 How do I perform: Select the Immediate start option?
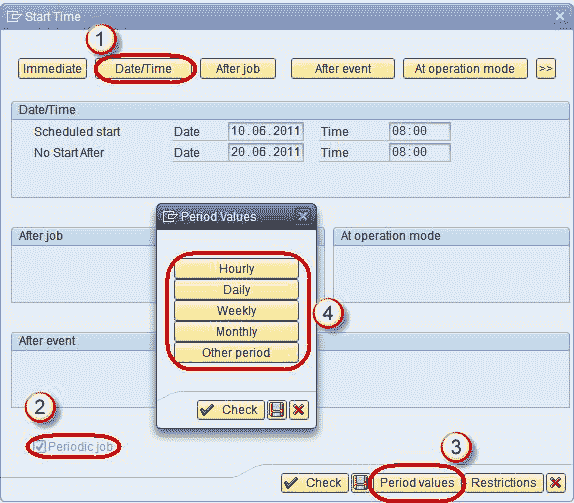point(52,68)
